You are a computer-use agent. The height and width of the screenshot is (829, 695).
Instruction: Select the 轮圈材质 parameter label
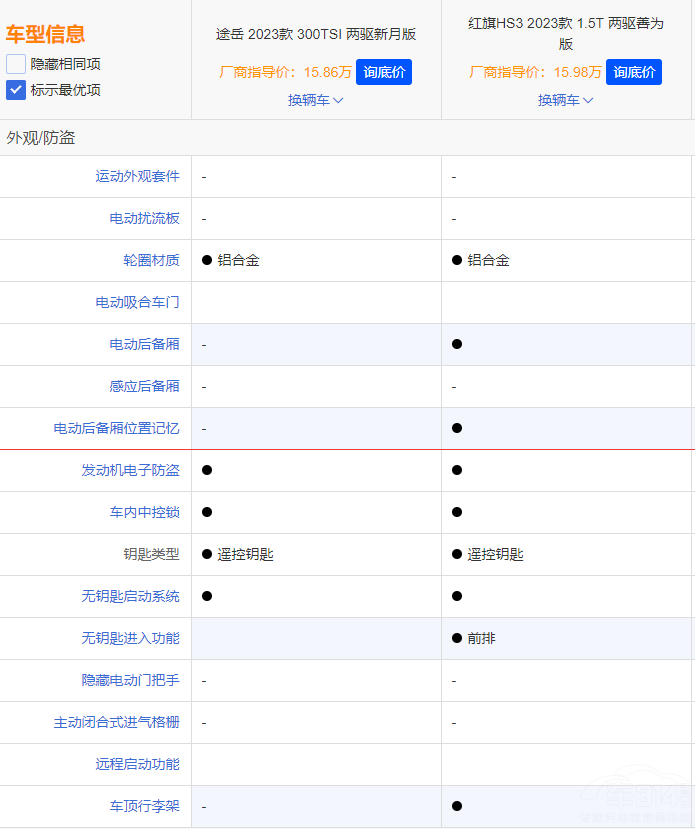(151, 260)
